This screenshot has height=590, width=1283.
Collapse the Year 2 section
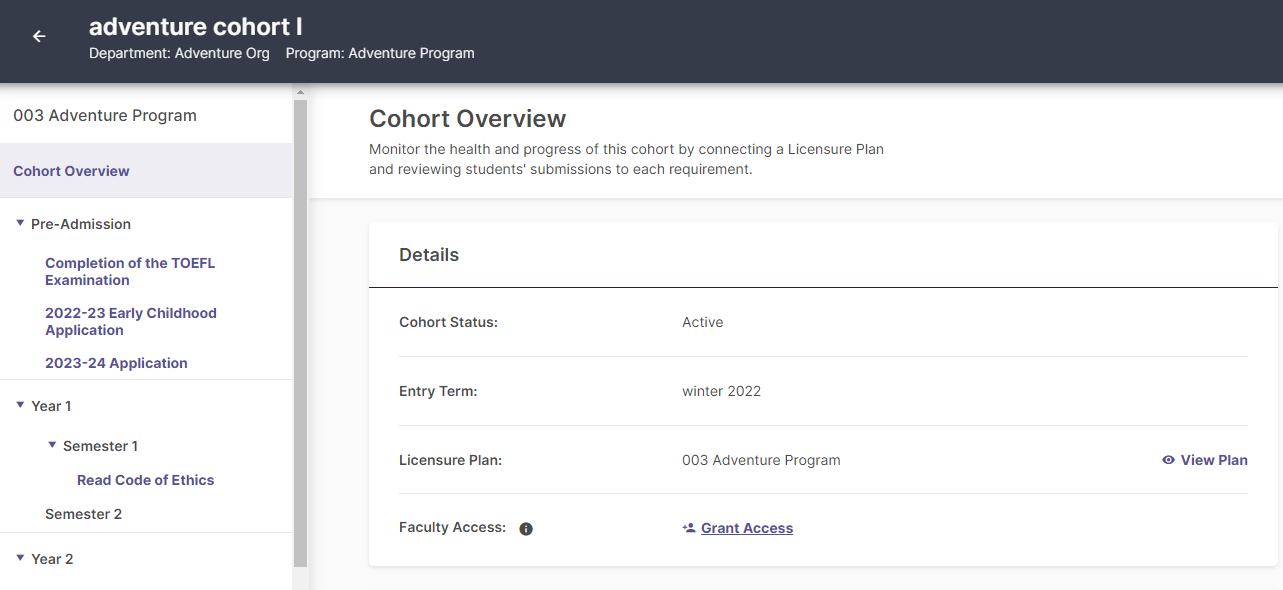(20, 559)
